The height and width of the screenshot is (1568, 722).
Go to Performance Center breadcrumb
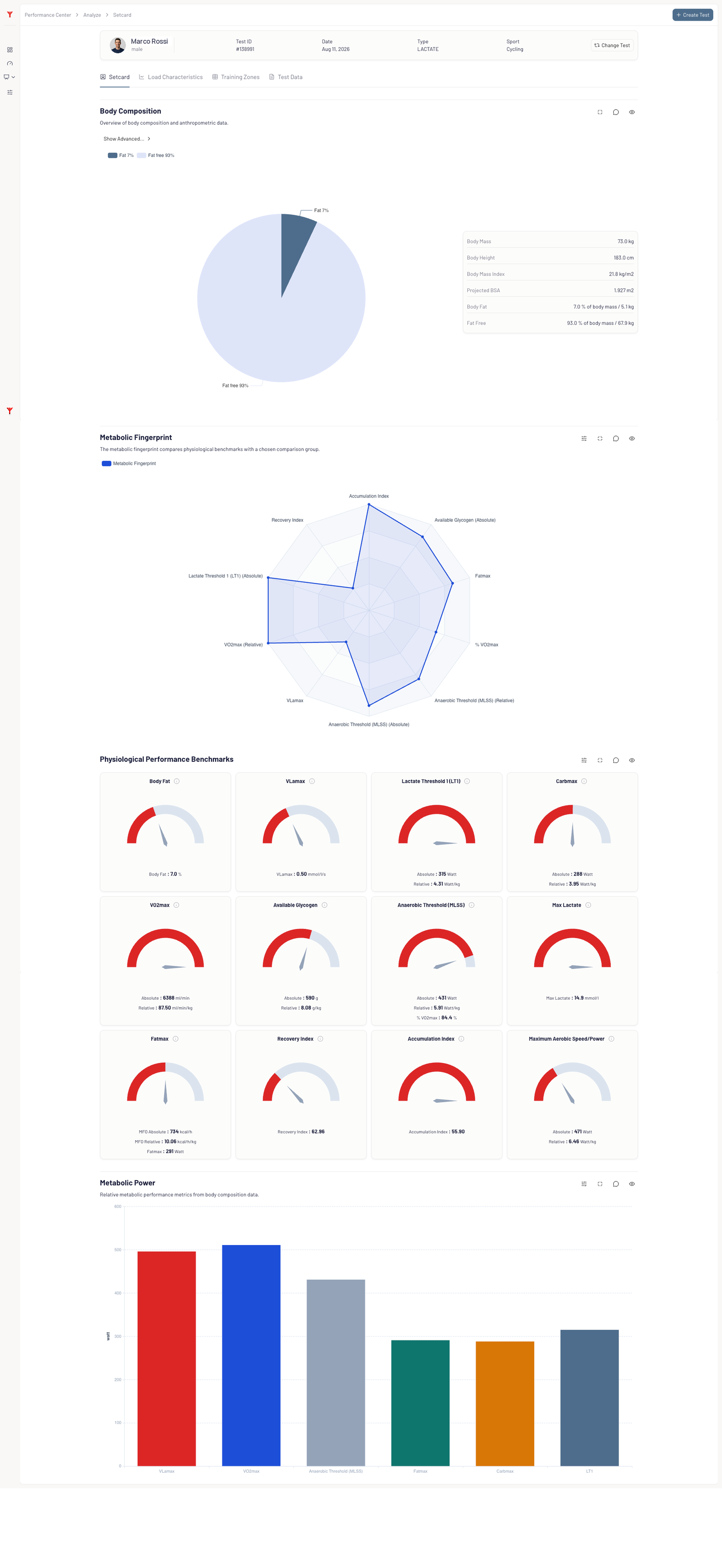pos(48,15)
